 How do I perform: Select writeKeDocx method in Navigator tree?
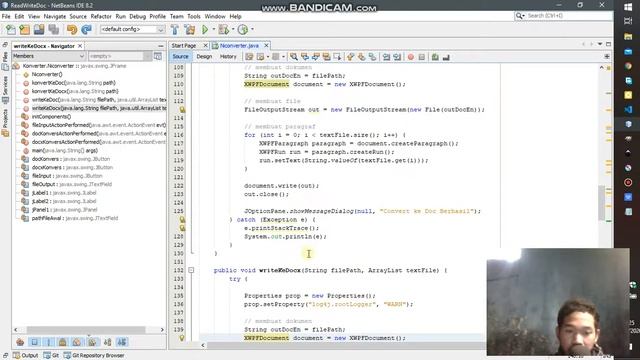[x=99, y=108]
